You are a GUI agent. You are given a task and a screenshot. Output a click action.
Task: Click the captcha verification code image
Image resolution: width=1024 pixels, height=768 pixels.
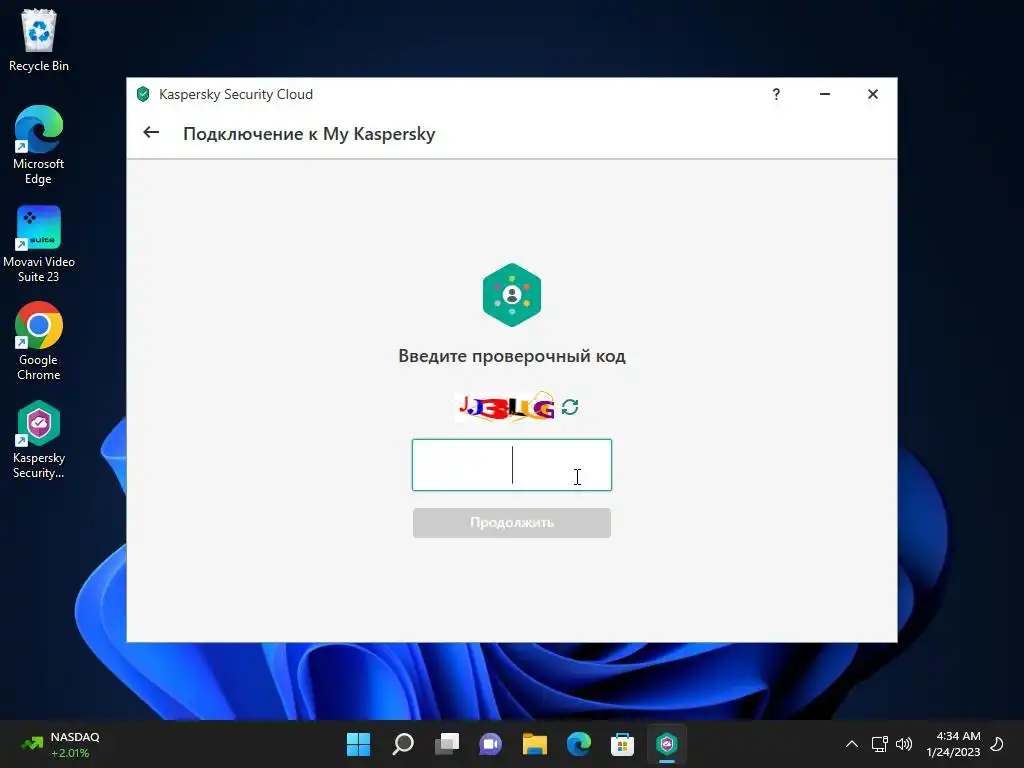[x=506, y=408]
